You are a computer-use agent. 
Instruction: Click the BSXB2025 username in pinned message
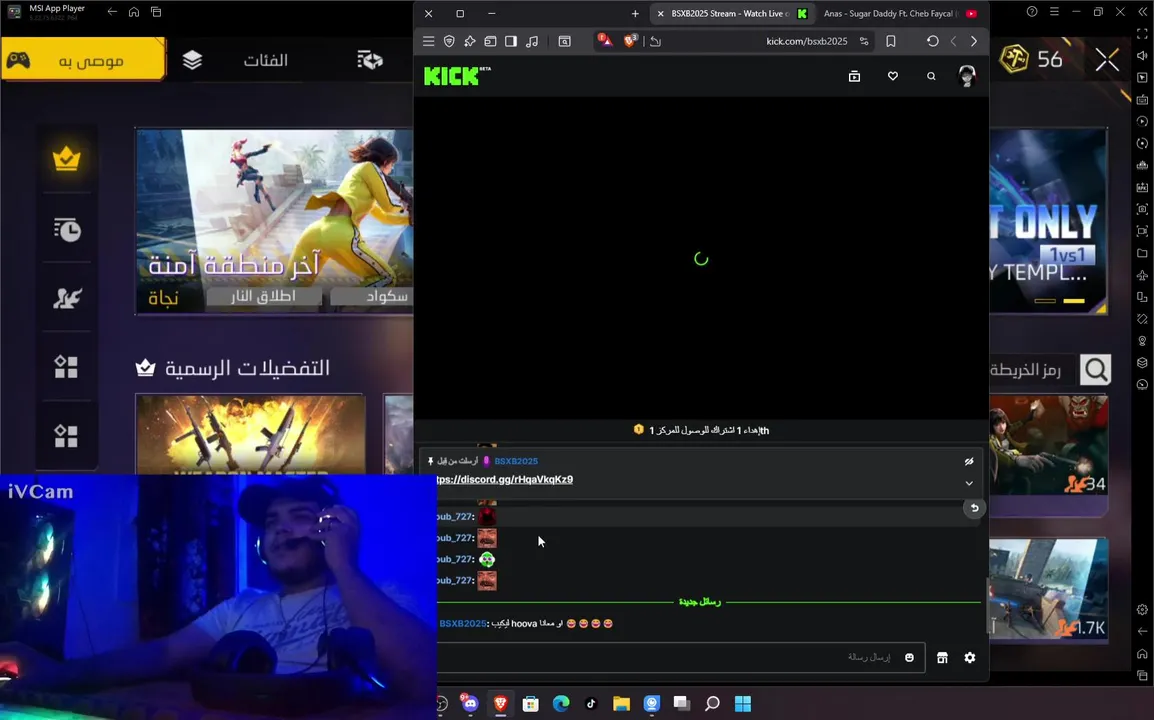click(516, 461)
